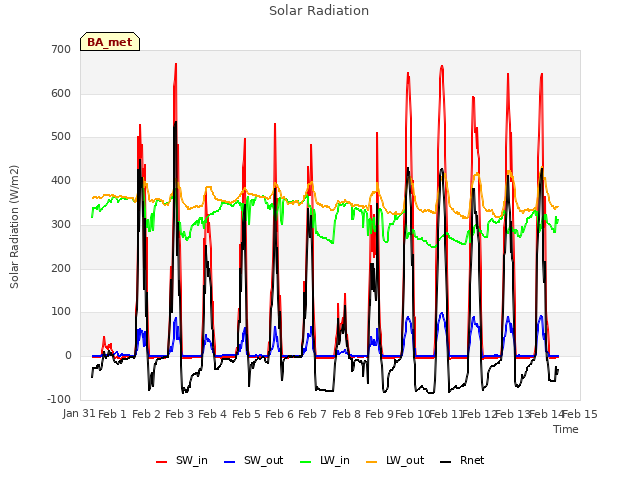This screenshot has width=640, height=480.
Task: Click the black Rnet legend color marker
Action: point(446,462)
